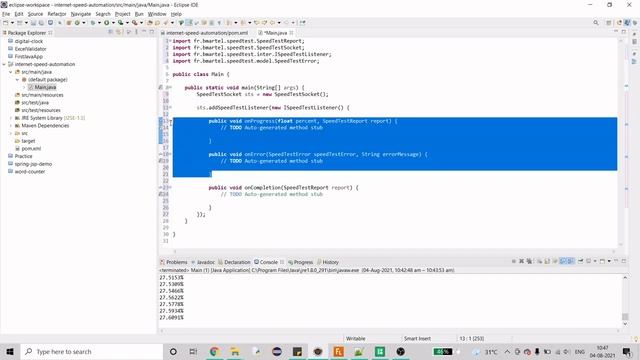The image size is (640, 360).
Task: Click the Display Selected Console icon
Action: pyautogui.click(x=589, y=261)
